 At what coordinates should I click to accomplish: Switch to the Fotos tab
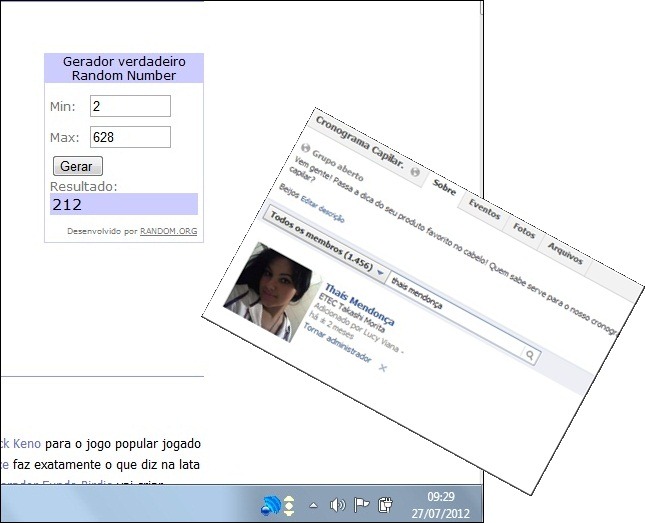524,229
